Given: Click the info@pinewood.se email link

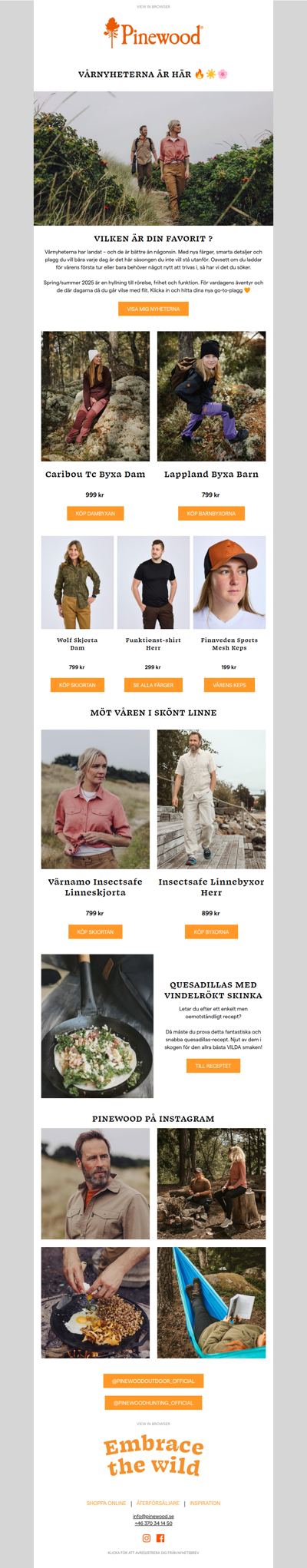Looking at the screenshot, I should pyautogui.click(x=153, y=1517).
